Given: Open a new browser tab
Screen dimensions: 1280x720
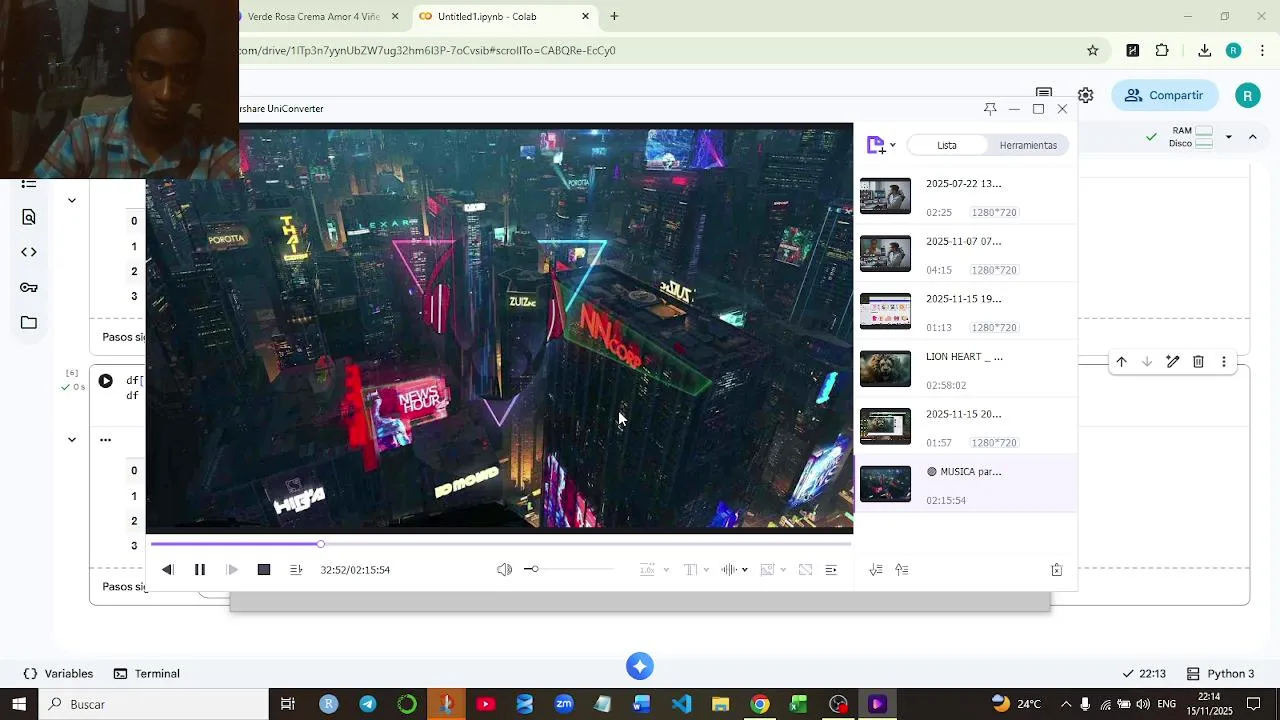Looking at the screenshot, I should [x=614, y=16].
